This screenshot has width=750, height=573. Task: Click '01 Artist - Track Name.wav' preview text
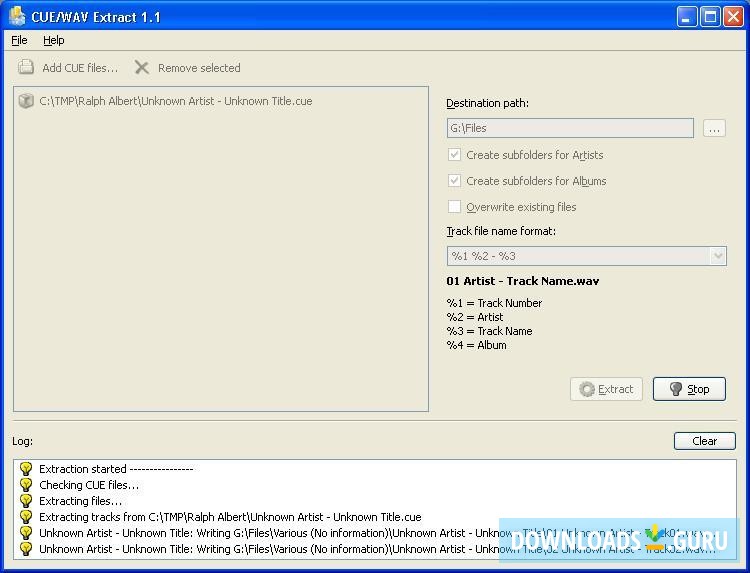522,281
